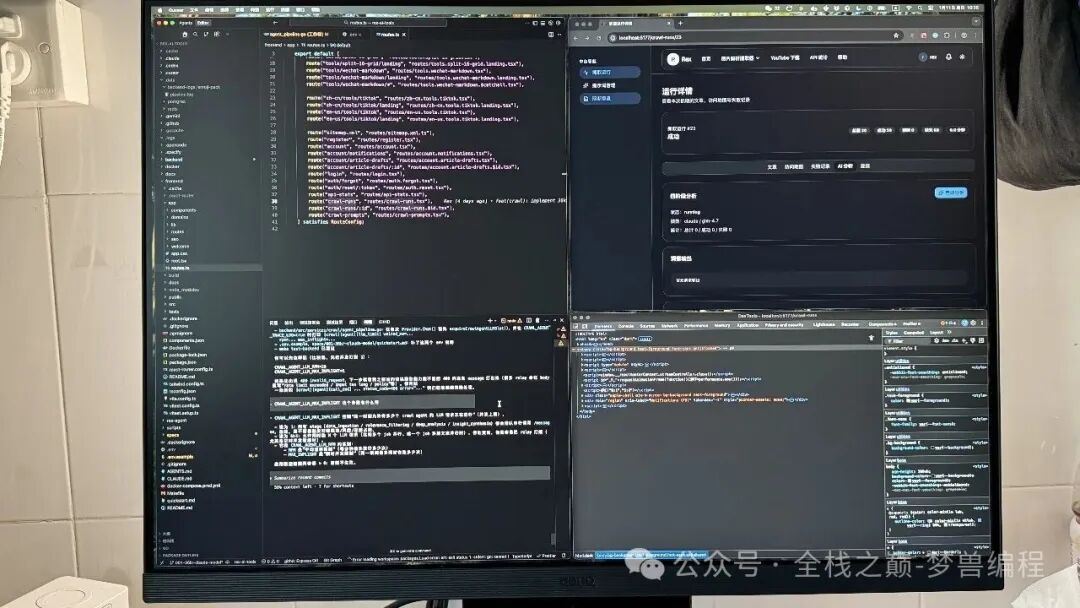Select the AI 分析 tab on run detail page
Viewport: 1080px width, 608px height.
[x=844, y=166]
